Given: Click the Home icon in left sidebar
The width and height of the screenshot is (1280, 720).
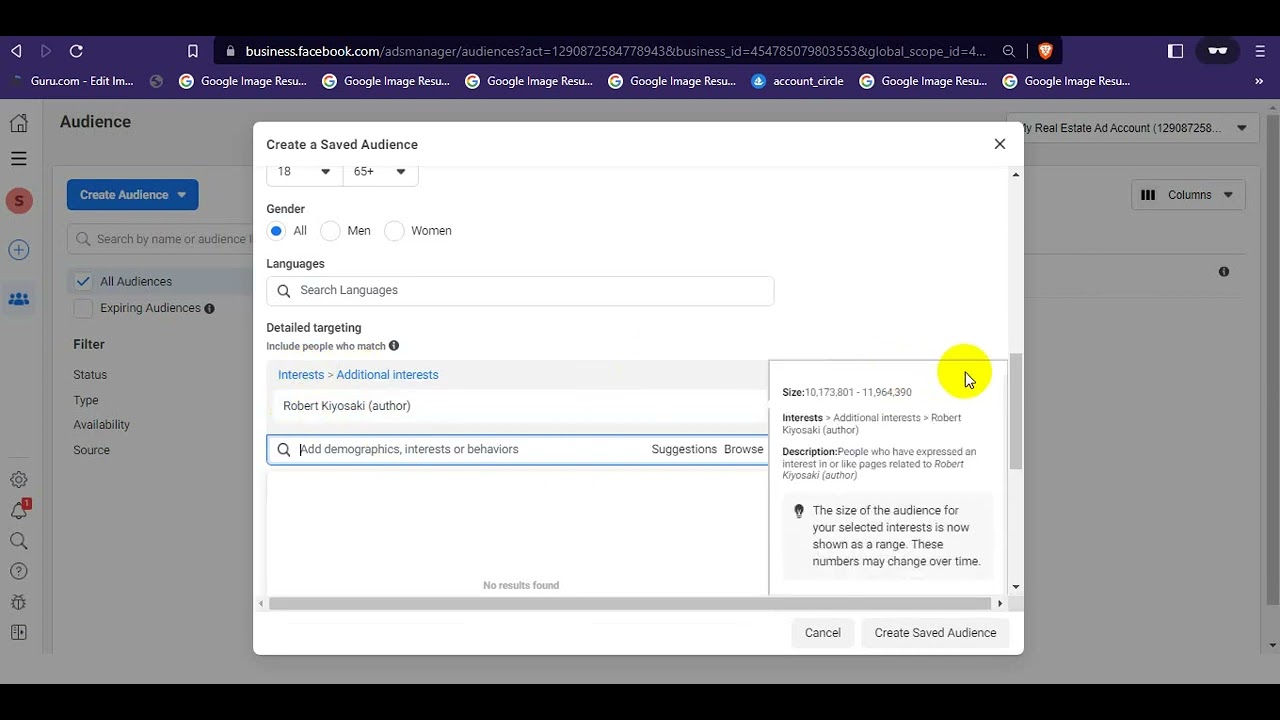Looking at the screenshot, I should tap(19, 123).
